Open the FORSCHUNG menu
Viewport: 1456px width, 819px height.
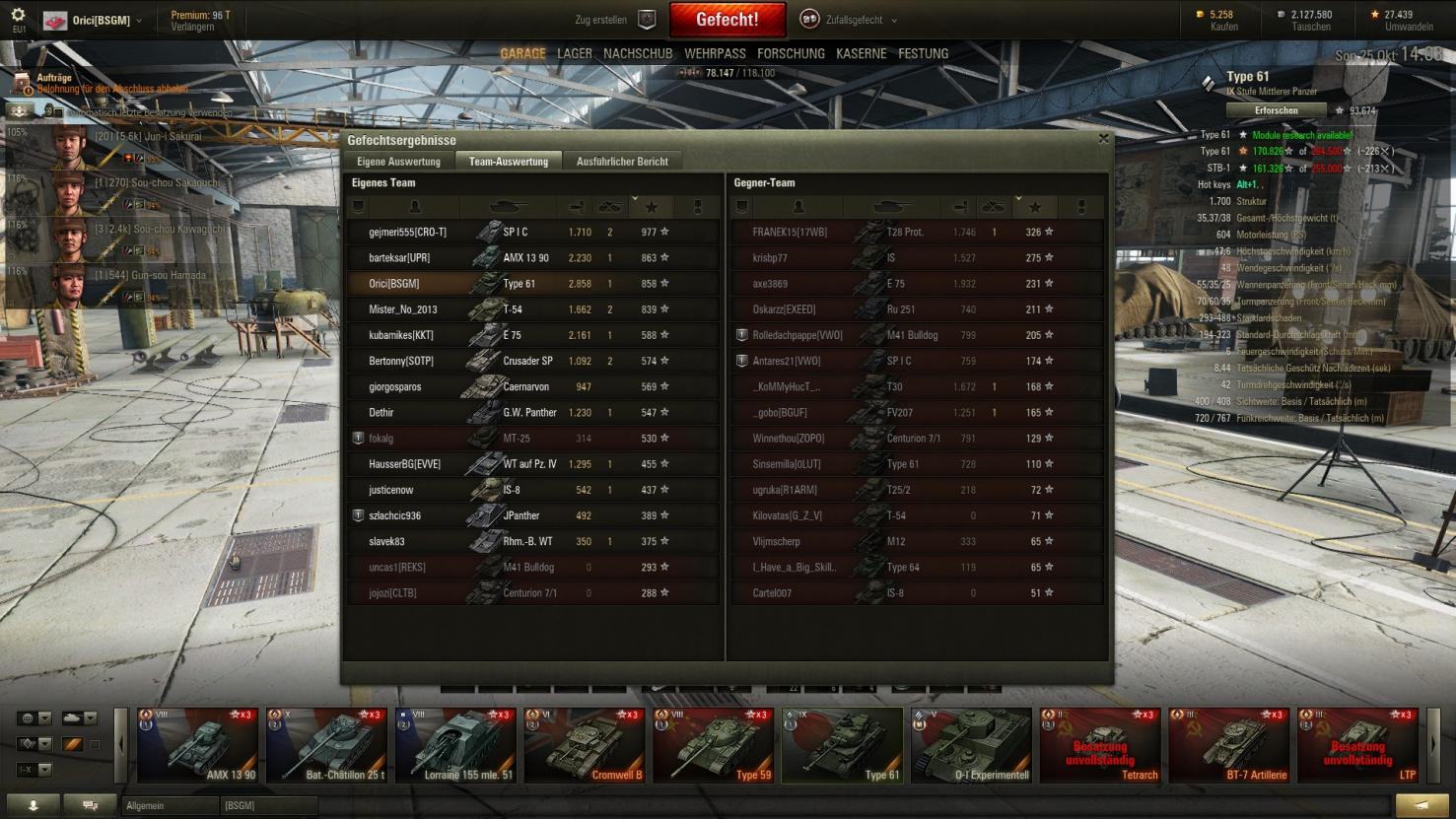coord(791,53)
